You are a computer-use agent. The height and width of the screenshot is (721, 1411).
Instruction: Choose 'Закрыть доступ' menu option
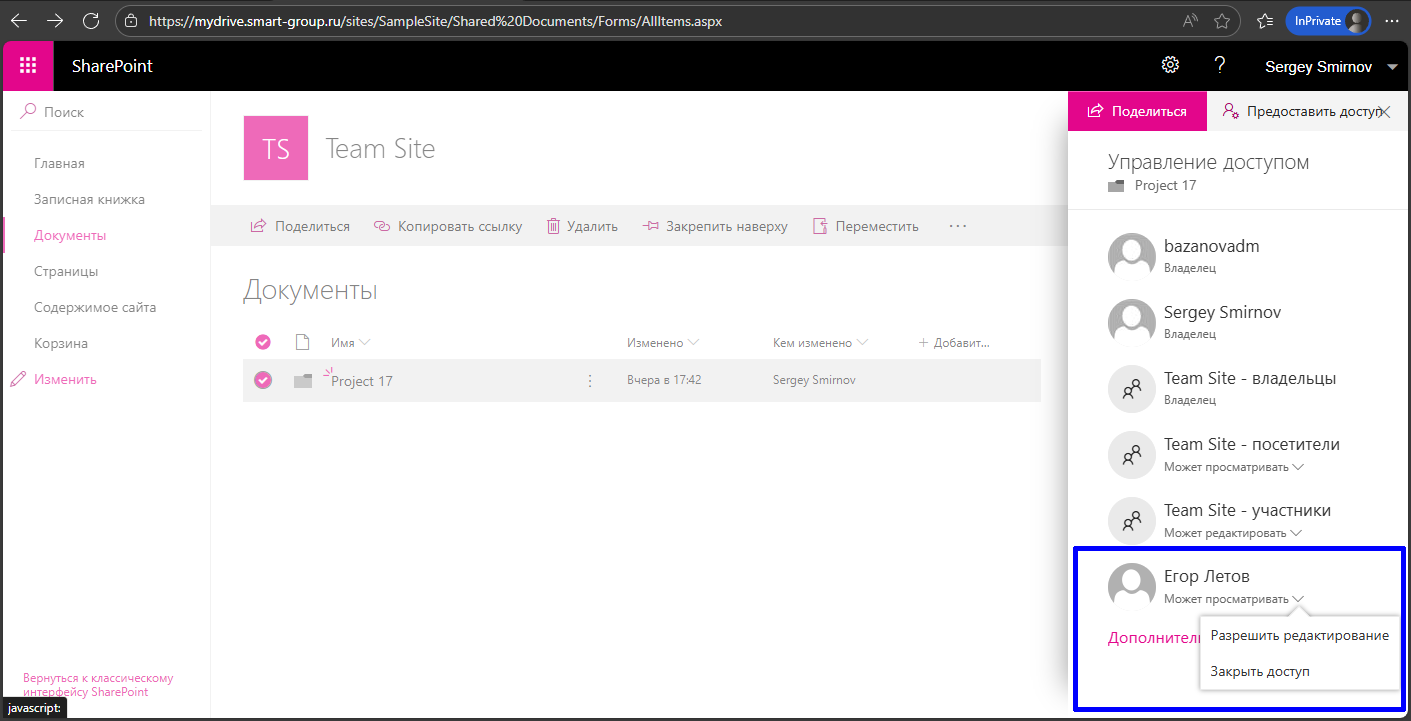tap(1259, 671)
